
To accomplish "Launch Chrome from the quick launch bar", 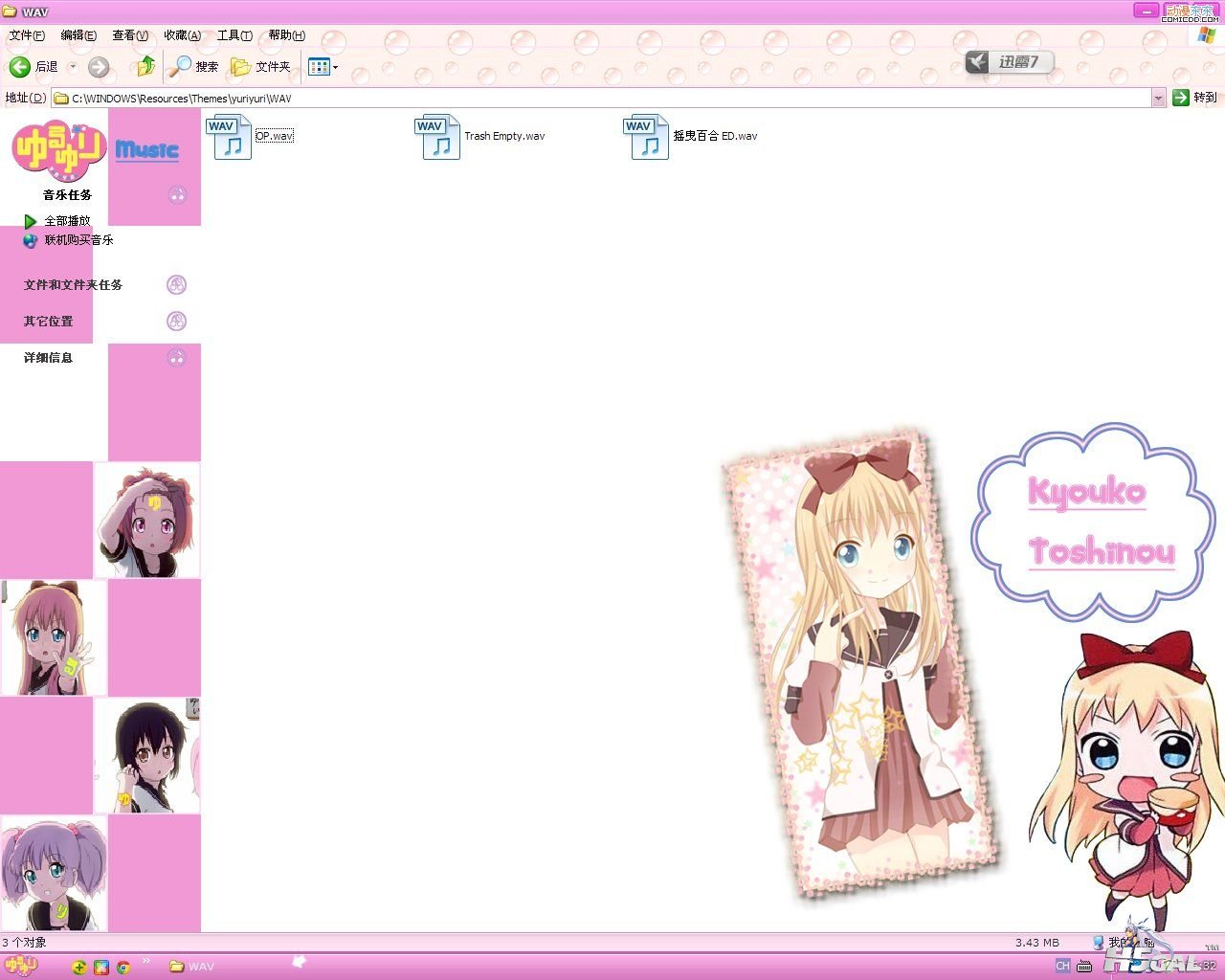I will tap(123, 967).
